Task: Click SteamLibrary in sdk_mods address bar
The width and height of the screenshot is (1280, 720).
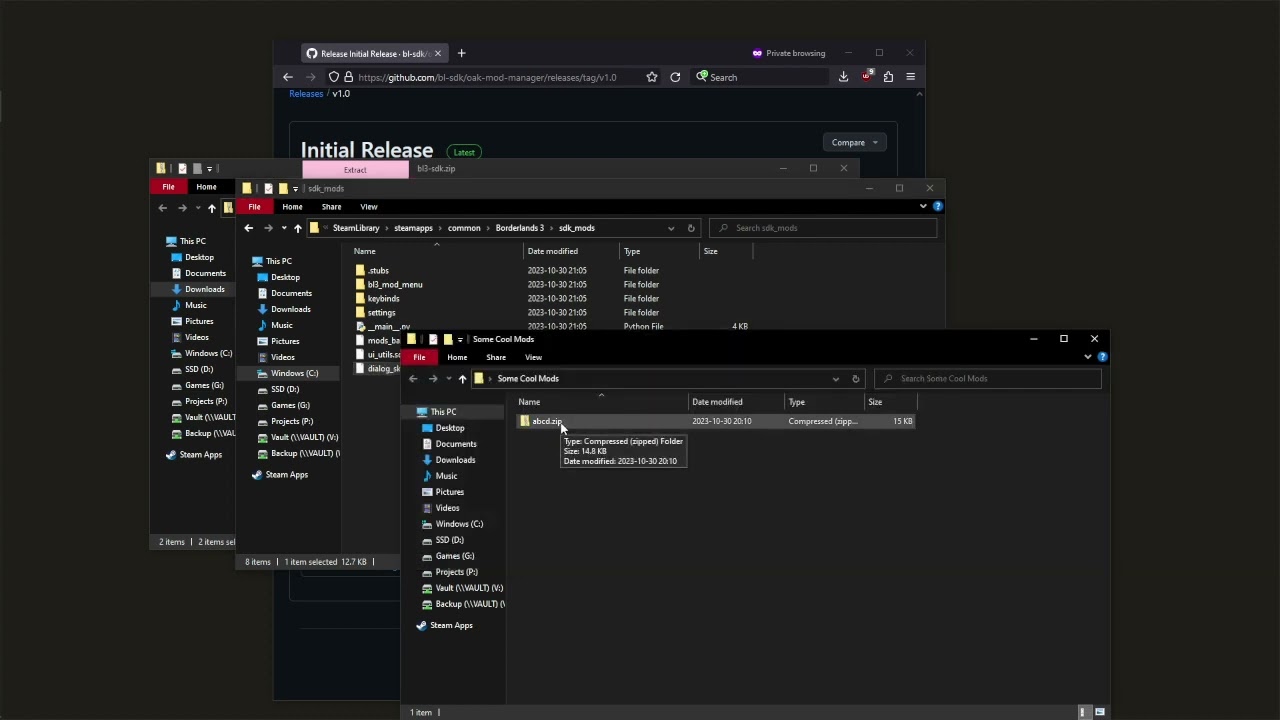Action: 356,228
